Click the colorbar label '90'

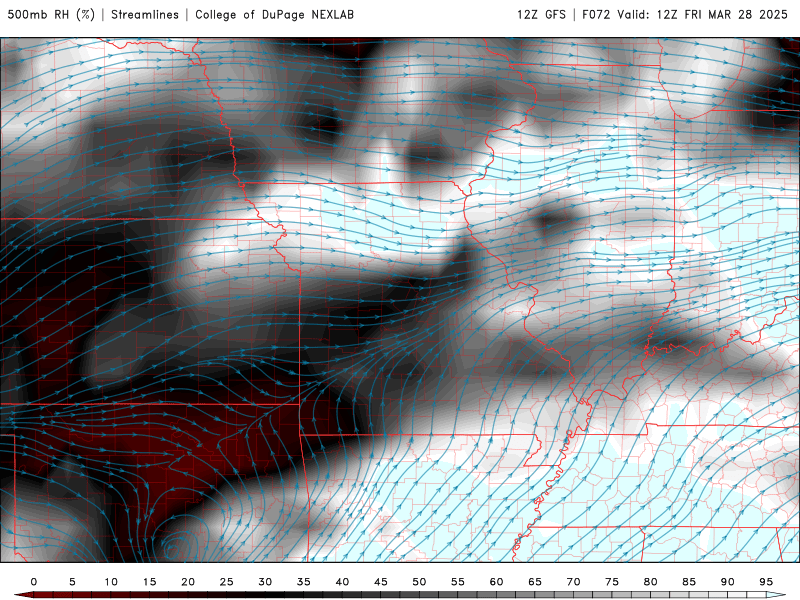727,582
